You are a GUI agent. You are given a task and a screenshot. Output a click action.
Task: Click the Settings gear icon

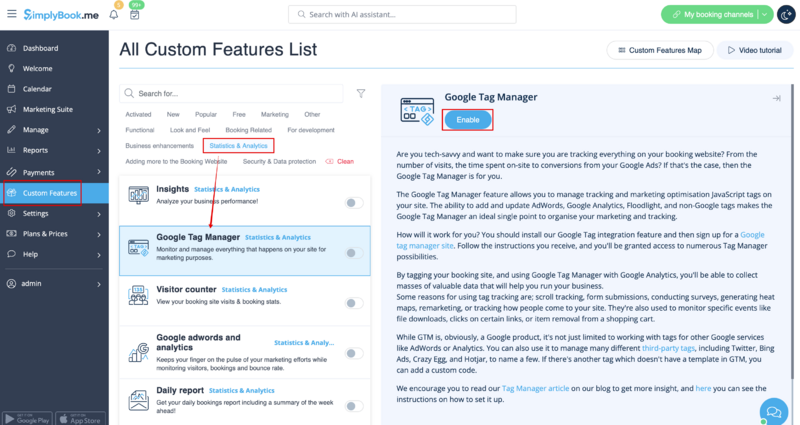coord(11,213)
